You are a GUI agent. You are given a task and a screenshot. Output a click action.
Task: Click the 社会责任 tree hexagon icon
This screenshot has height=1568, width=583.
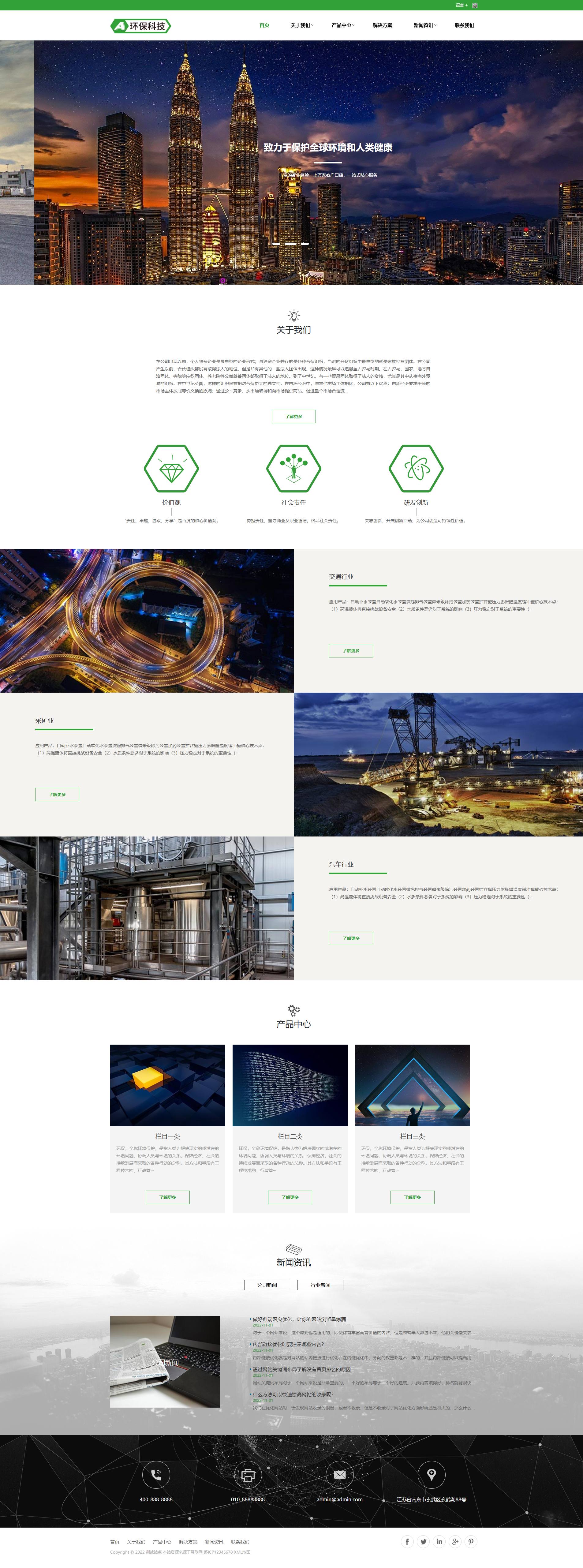point(294,468)
